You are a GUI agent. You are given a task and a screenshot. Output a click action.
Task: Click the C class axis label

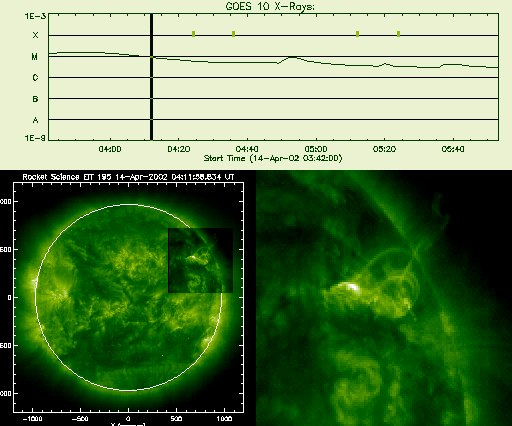35,78
